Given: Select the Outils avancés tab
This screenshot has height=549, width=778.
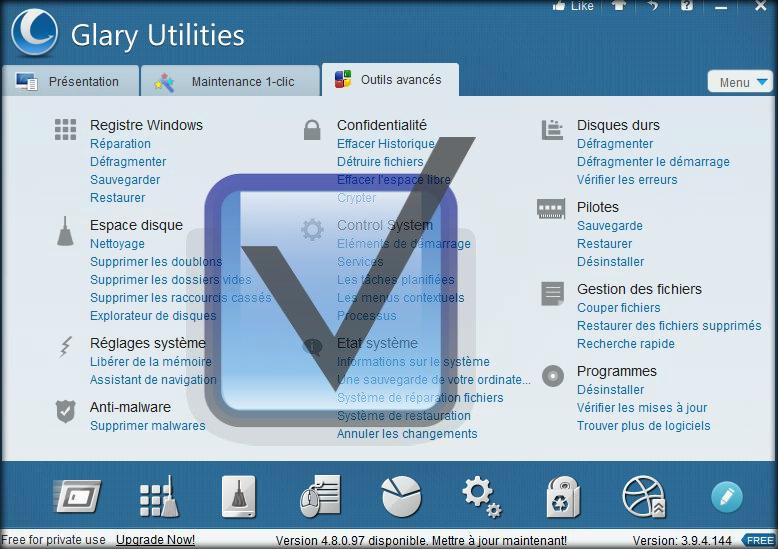Looking at the screenshot, I should tap(390, 79).
